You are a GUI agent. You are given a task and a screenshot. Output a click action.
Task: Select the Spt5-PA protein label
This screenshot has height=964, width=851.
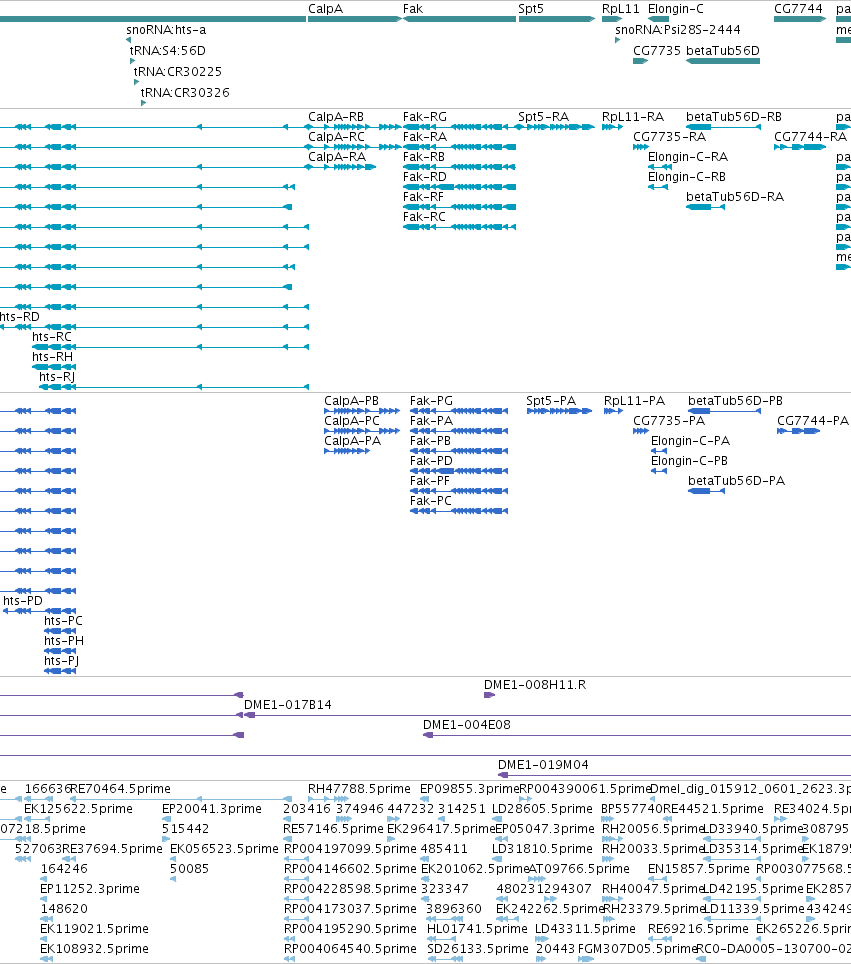551,401
